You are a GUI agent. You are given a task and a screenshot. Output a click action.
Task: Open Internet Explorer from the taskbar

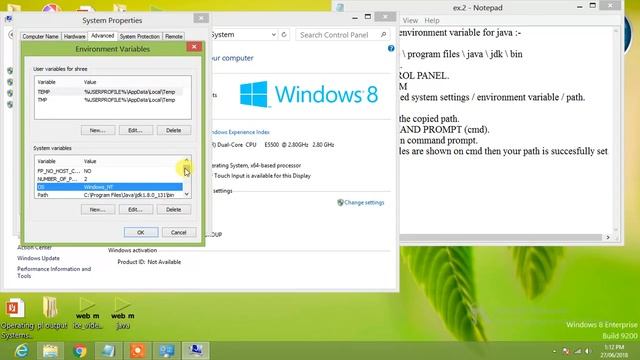(21, 351)
